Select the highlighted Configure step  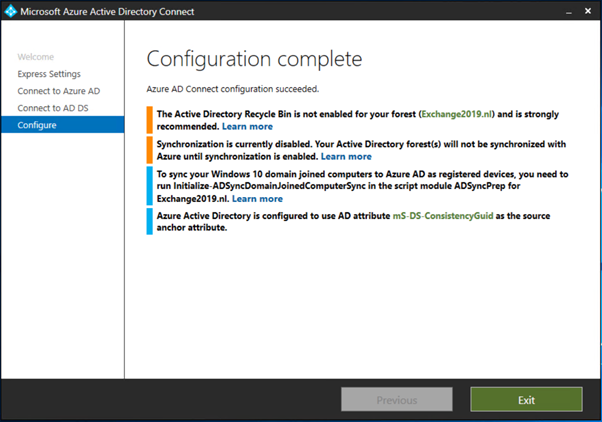(x=37, y=125)
